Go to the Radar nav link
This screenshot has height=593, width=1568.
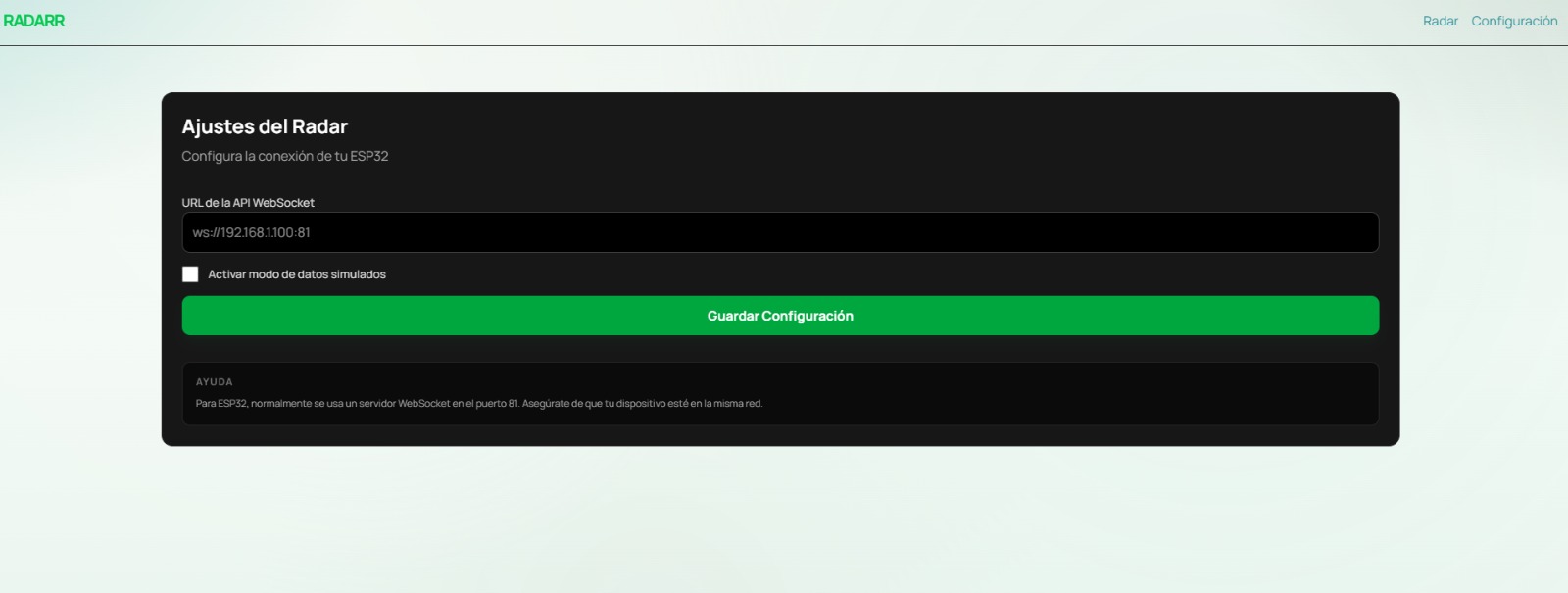[x=1440, y=21]
